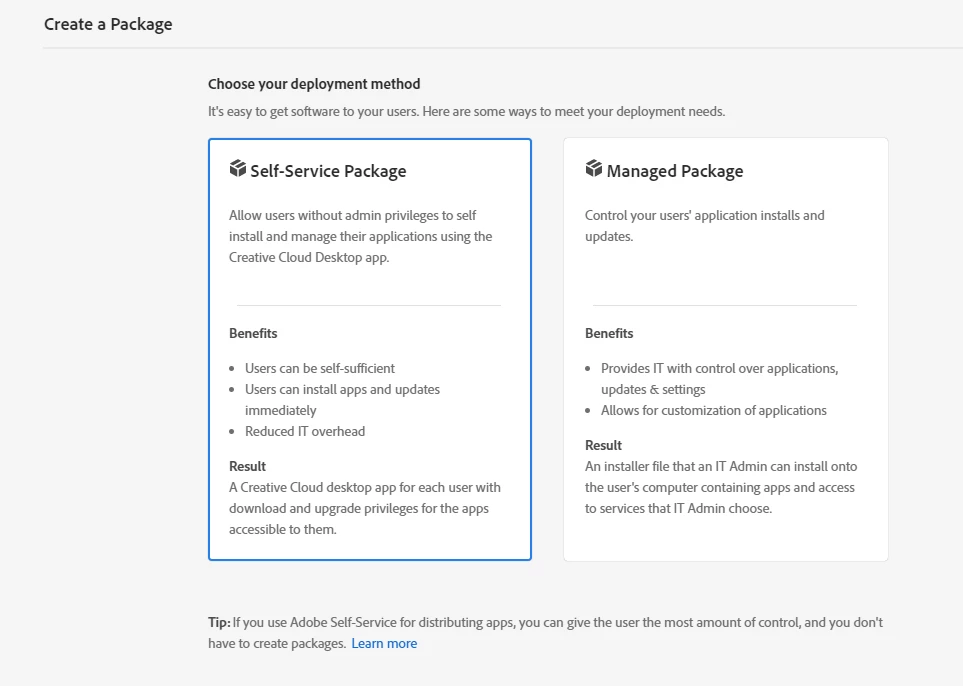Click the 'Allows for customization of applications' bullet
963x686 pixels.
pos(714,410)
